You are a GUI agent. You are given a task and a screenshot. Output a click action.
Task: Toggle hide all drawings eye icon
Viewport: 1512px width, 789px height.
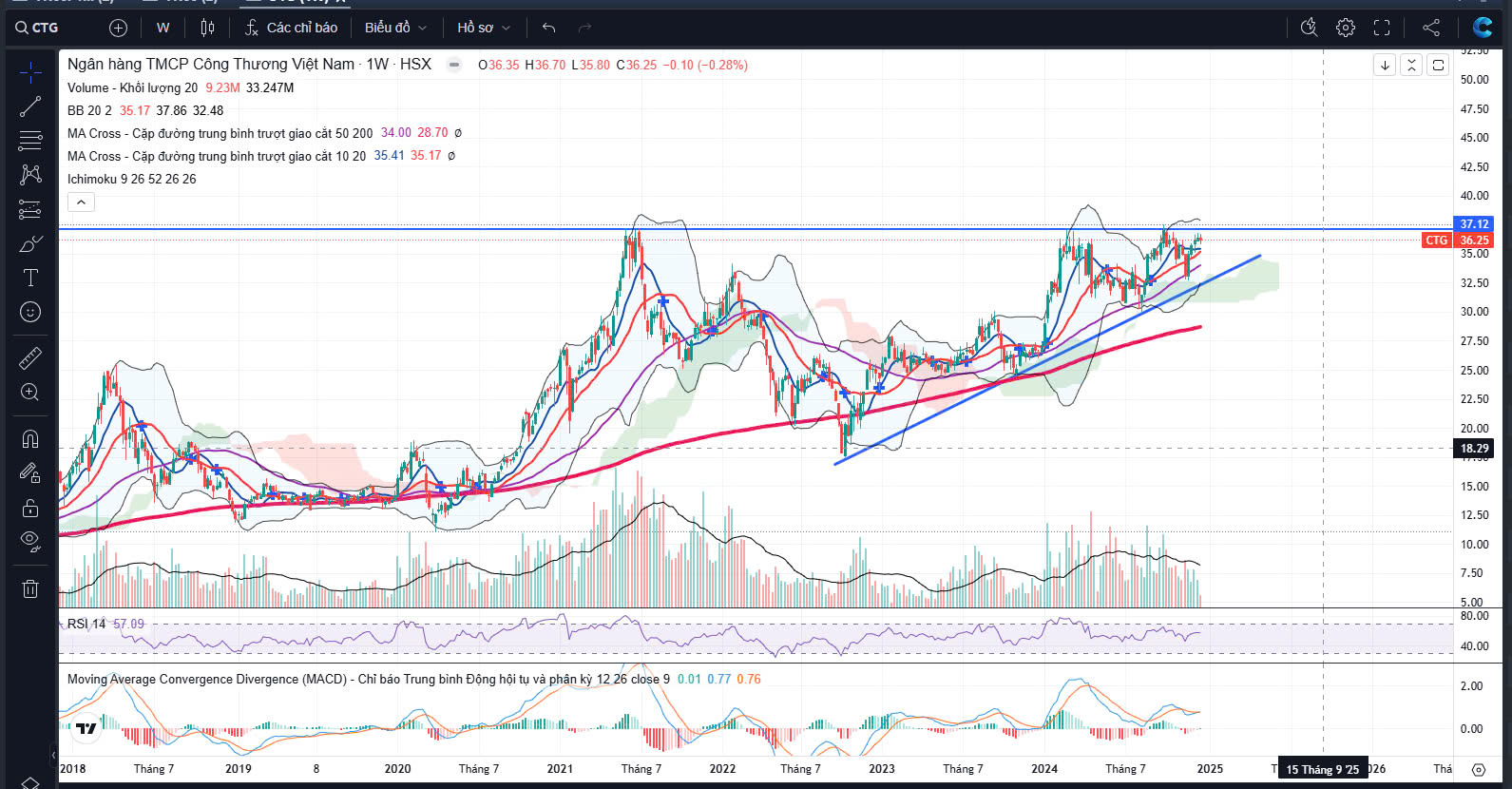point(30,542)
